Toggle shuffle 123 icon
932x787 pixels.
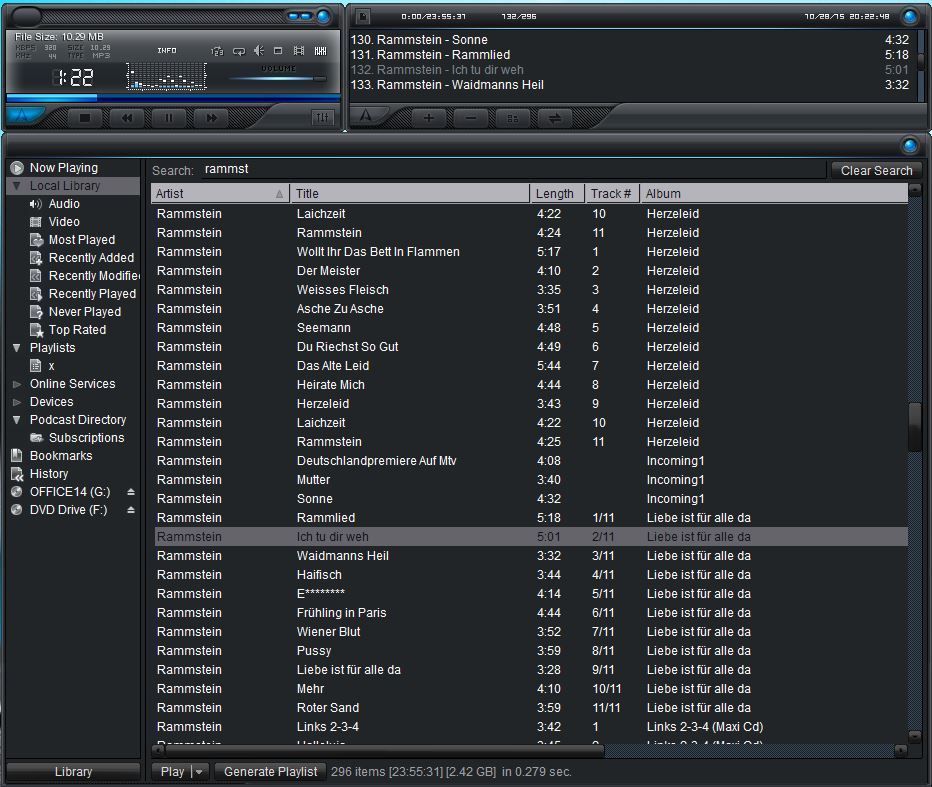218,51
